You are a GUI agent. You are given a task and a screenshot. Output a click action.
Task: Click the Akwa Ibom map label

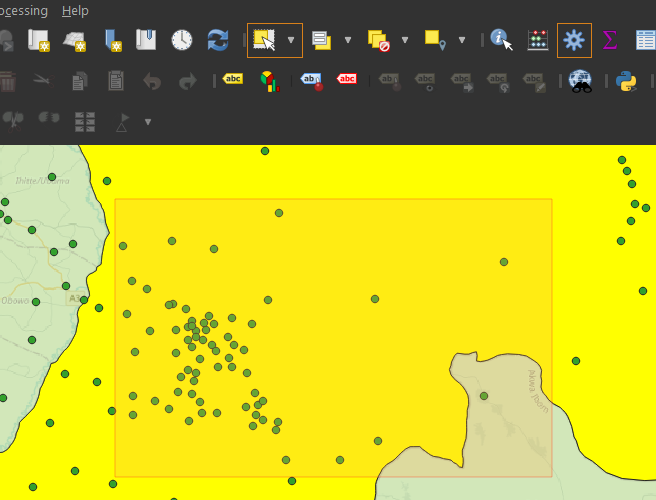538,391
